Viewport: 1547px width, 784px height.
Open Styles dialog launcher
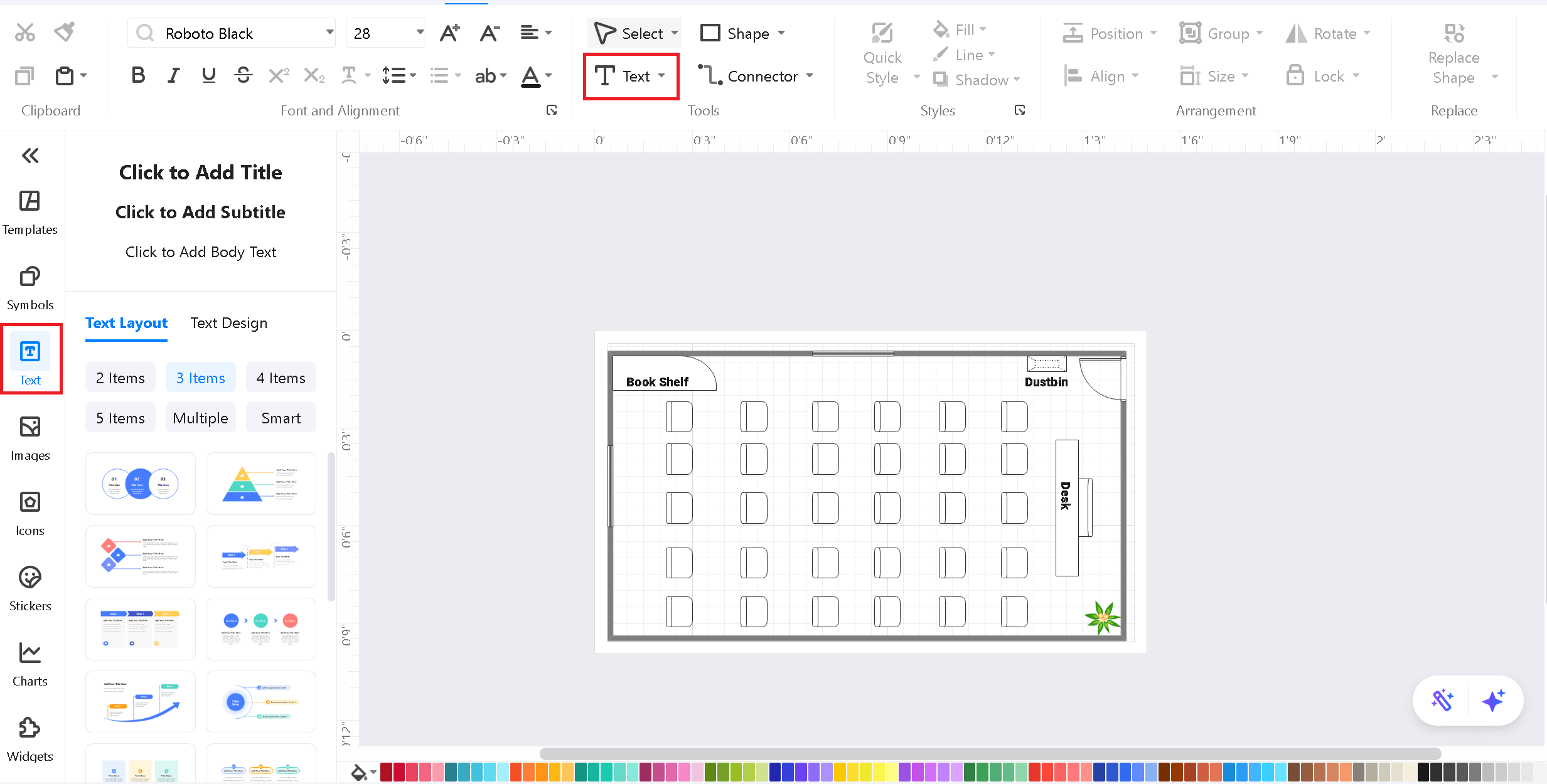[1020, 110]
